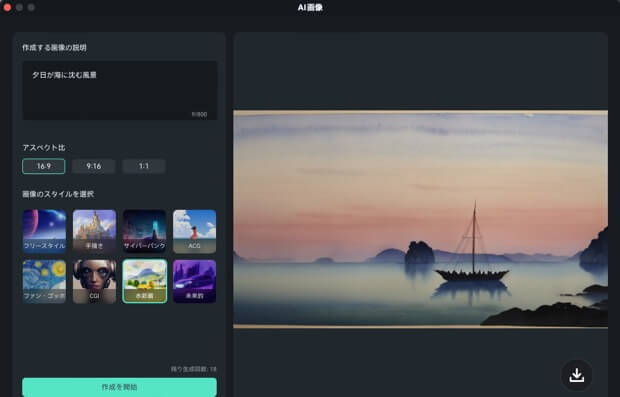The width and height of the screenshot is (620, 397).
Task: Choose the purple 未来的 futuristic style
Action: pyautogui.click(x=195, y=282)
